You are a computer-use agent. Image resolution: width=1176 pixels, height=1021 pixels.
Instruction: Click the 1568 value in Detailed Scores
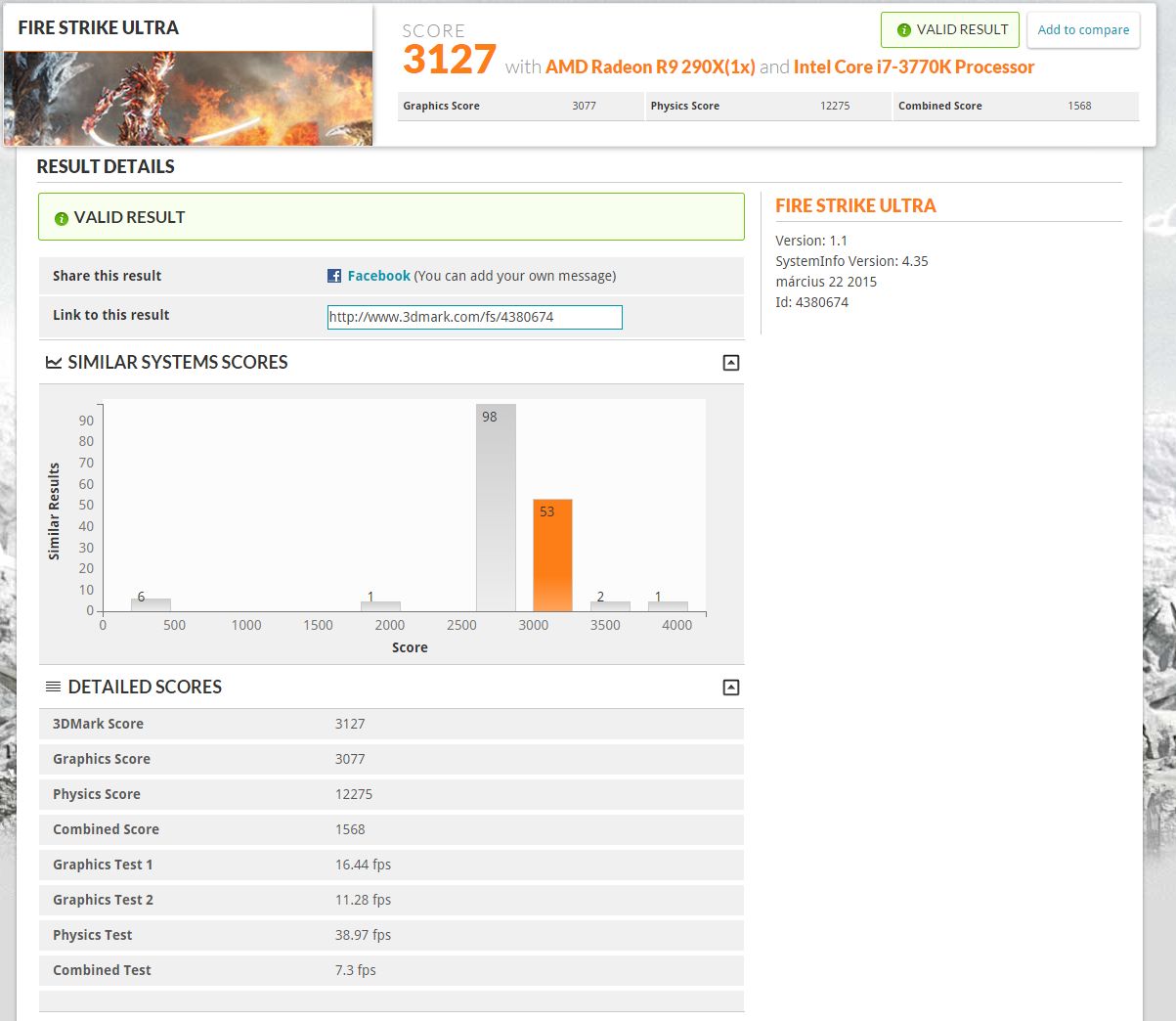click(x=350, y=829)
